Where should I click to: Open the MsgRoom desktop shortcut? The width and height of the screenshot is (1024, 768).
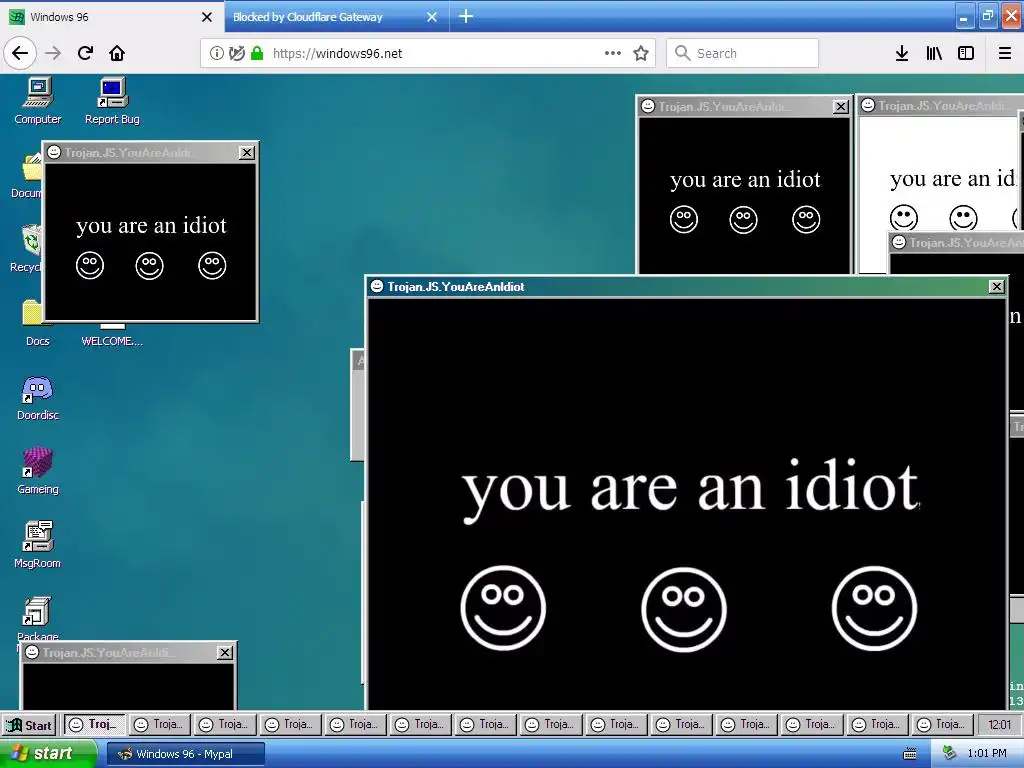(x=38, y=545)
